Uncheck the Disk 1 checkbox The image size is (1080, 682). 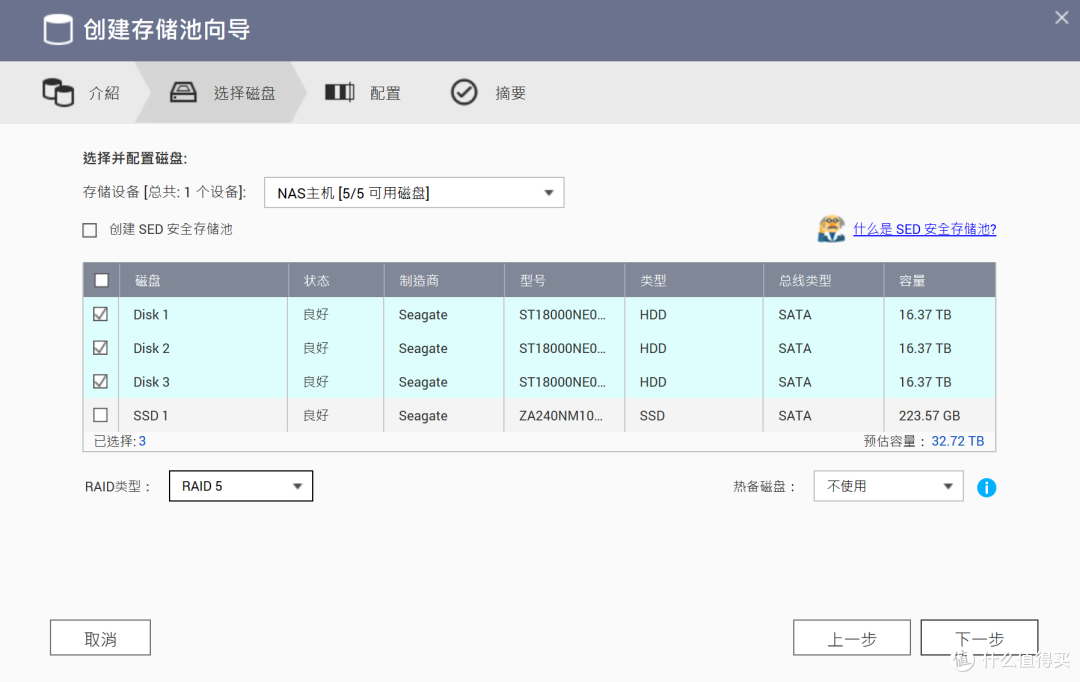click(x=101, y=314)
